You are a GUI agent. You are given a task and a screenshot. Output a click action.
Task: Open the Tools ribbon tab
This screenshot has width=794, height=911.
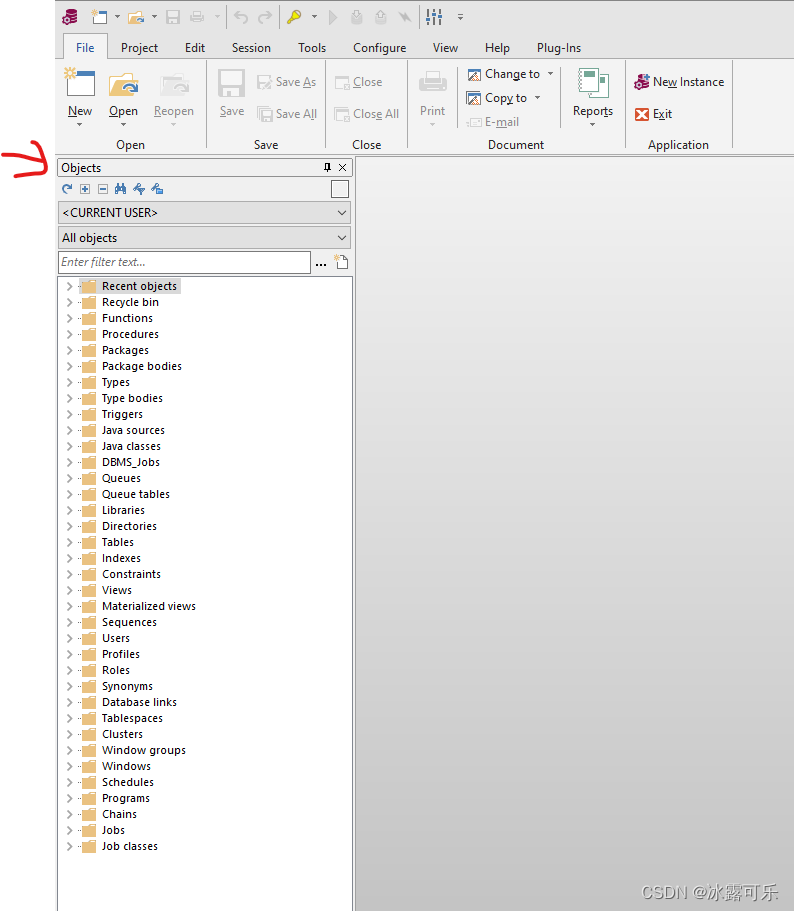(x=312, y=48)
